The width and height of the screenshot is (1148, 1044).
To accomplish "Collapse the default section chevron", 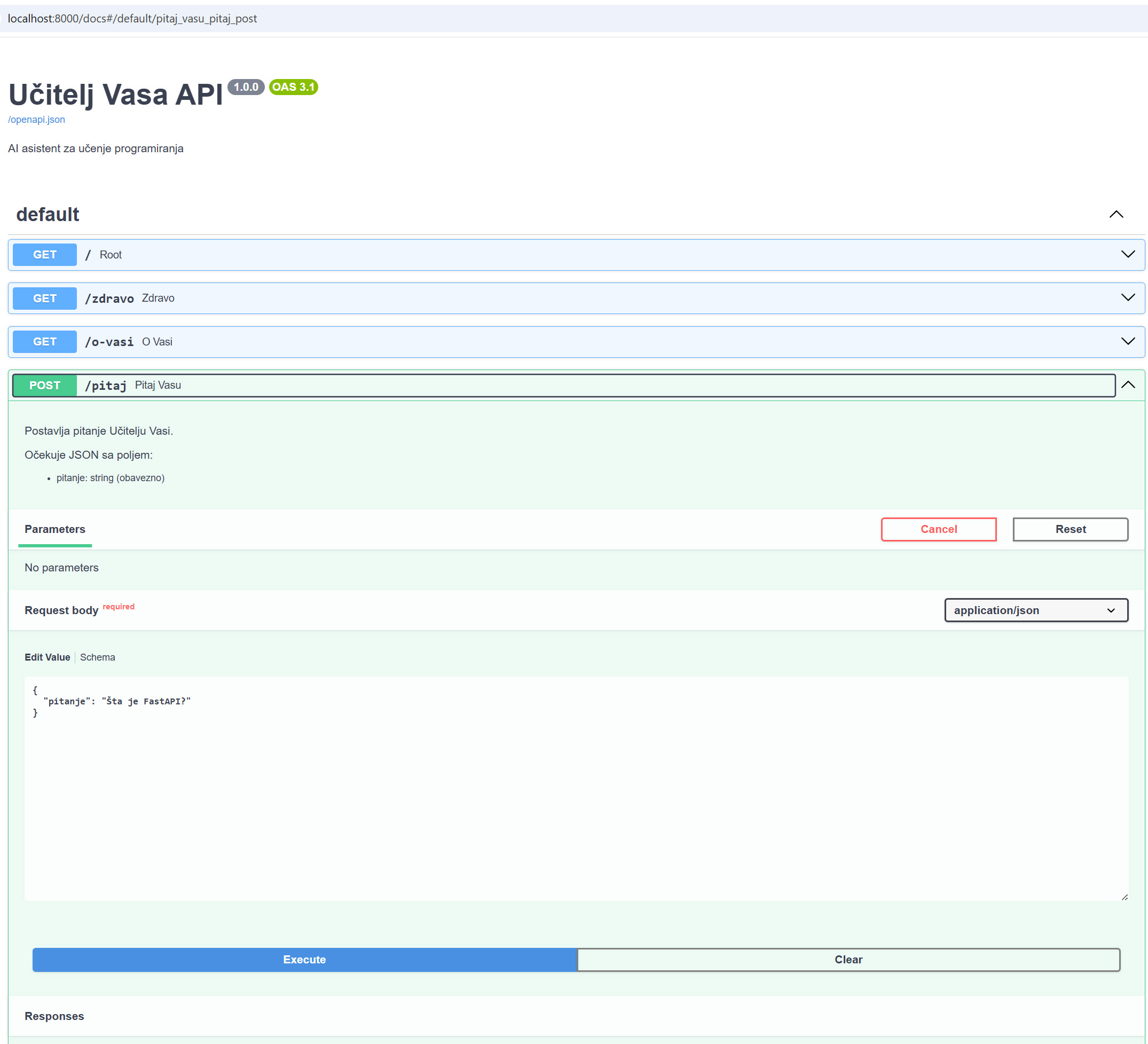I will pyautogui.click(x=1115, y=215).
